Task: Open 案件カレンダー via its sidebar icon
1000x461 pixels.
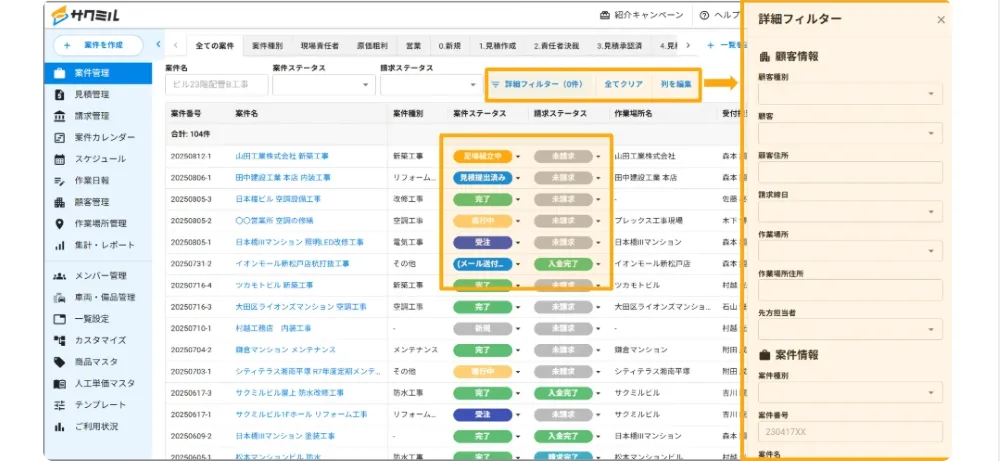Action: pyautogui.click(x=59, y=138)
